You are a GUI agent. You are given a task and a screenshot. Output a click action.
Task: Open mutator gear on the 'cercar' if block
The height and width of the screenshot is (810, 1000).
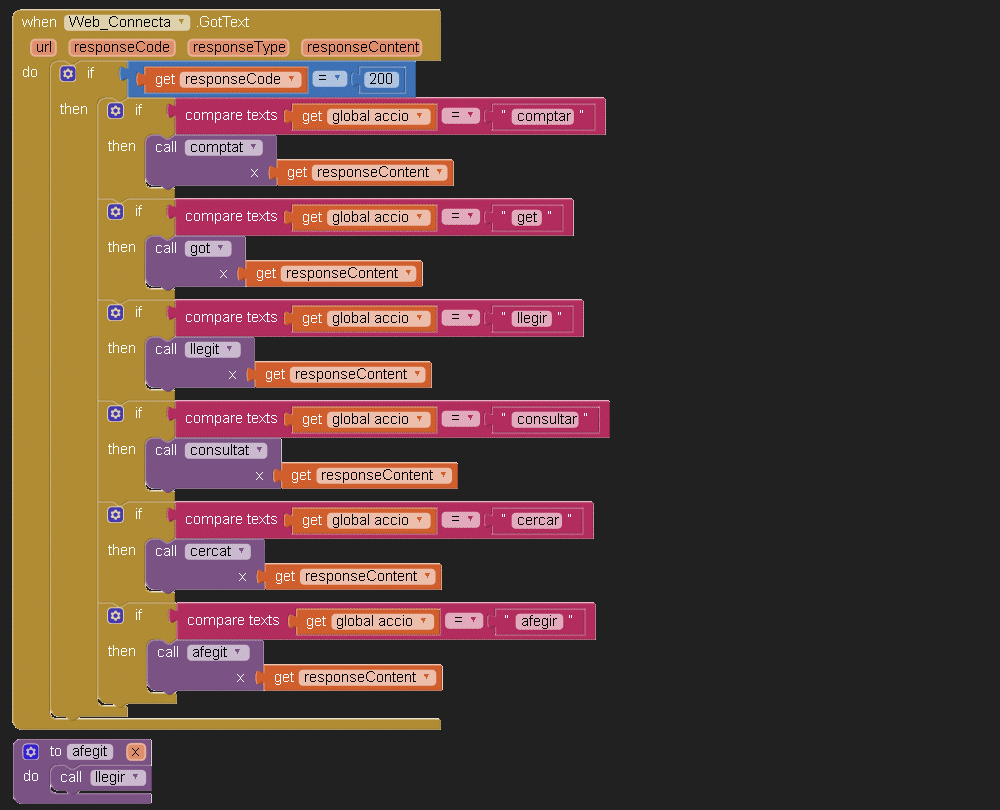tap(115, 515)
